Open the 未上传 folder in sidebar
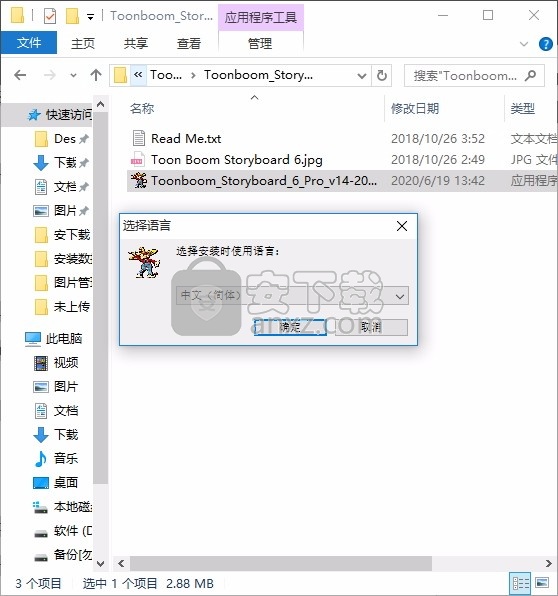Viewport: 558px width, 596px height. (x=62, y=306)
